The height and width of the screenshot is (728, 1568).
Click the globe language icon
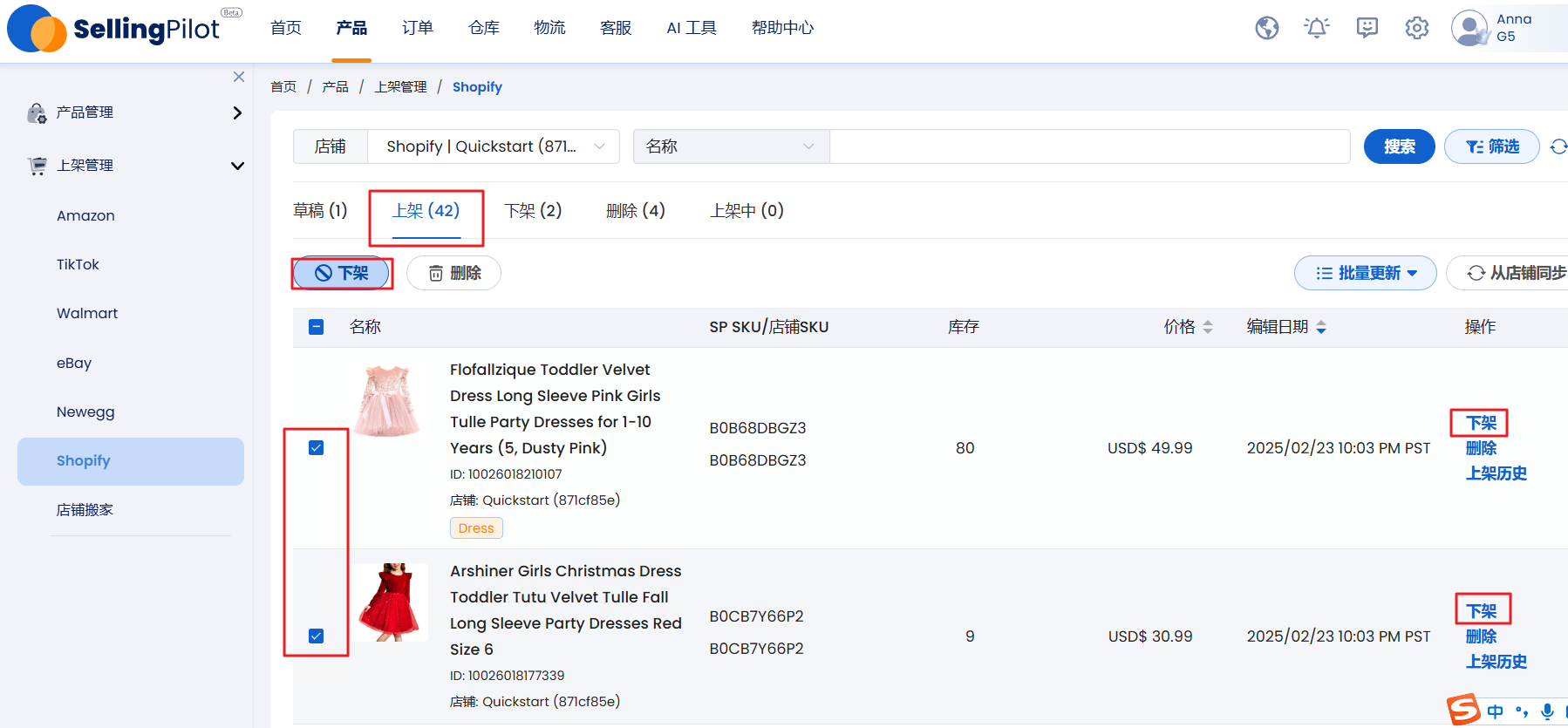point(1266,28)
